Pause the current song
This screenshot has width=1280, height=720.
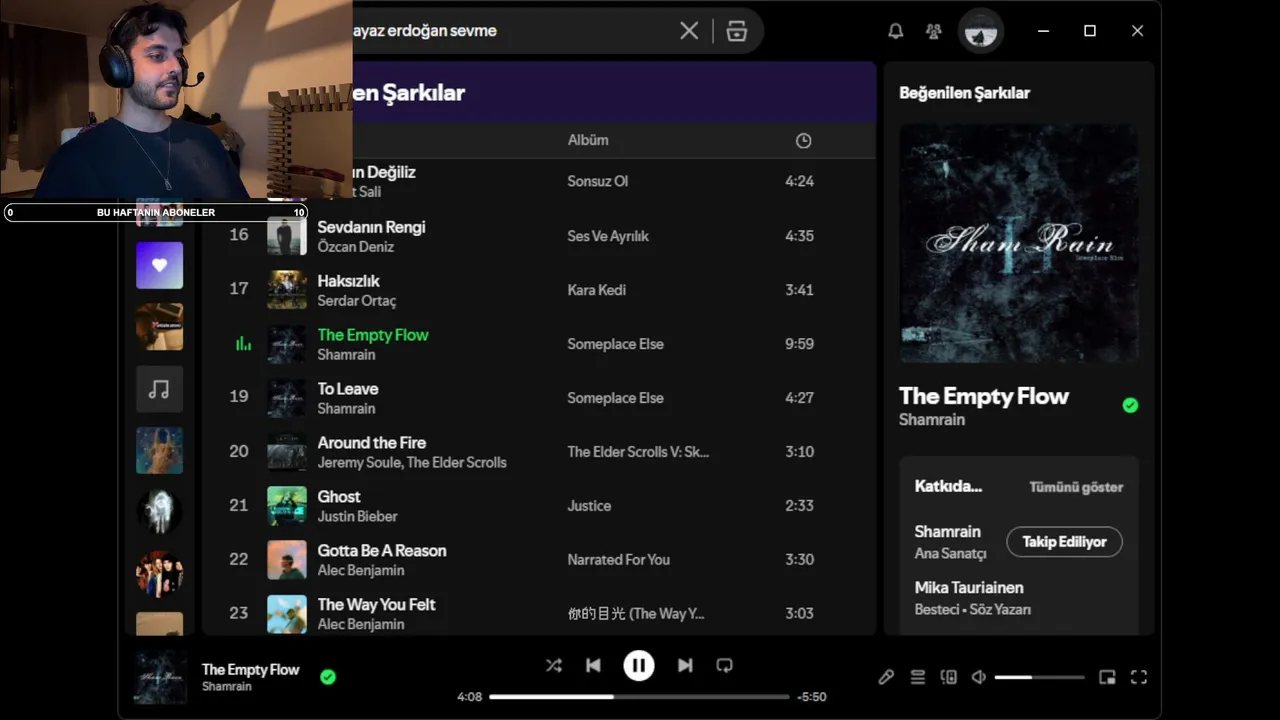(639, 665)
